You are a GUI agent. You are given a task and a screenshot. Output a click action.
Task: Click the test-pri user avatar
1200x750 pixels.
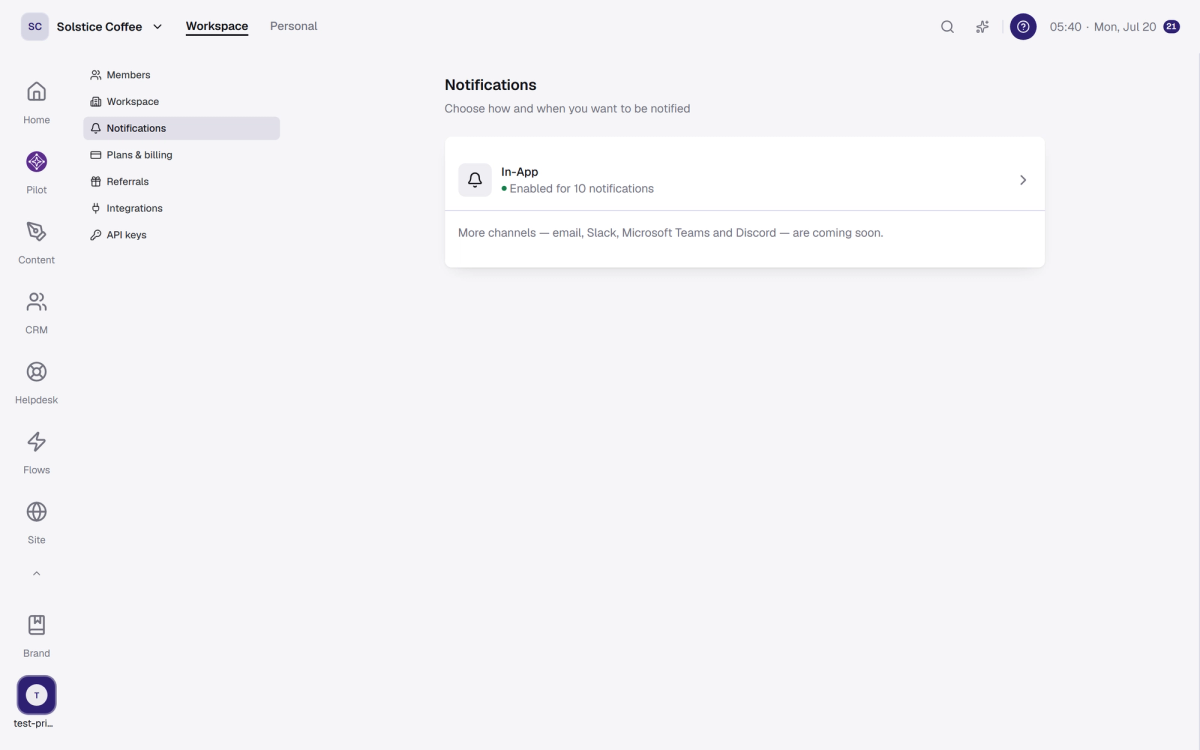(36, 695)
